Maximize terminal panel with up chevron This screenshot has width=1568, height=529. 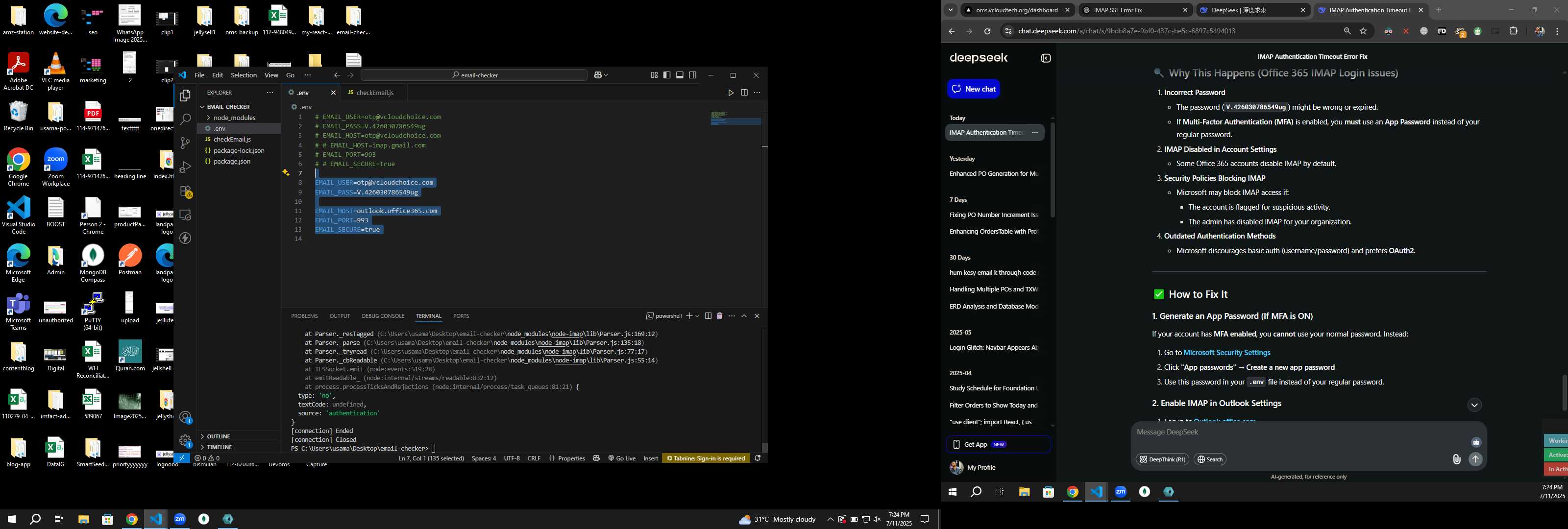point(744,316)
